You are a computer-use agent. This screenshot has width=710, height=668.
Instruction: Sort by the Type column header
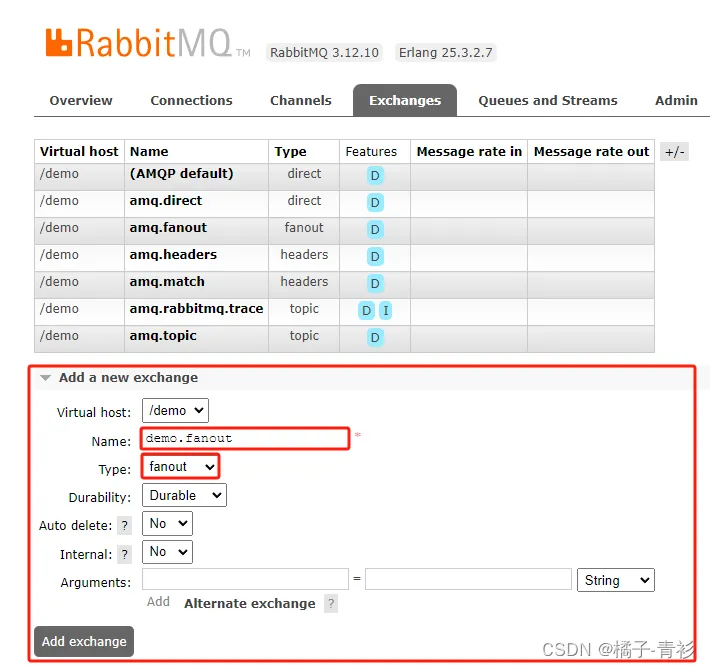pyautogui.click(x=290, y=152)
